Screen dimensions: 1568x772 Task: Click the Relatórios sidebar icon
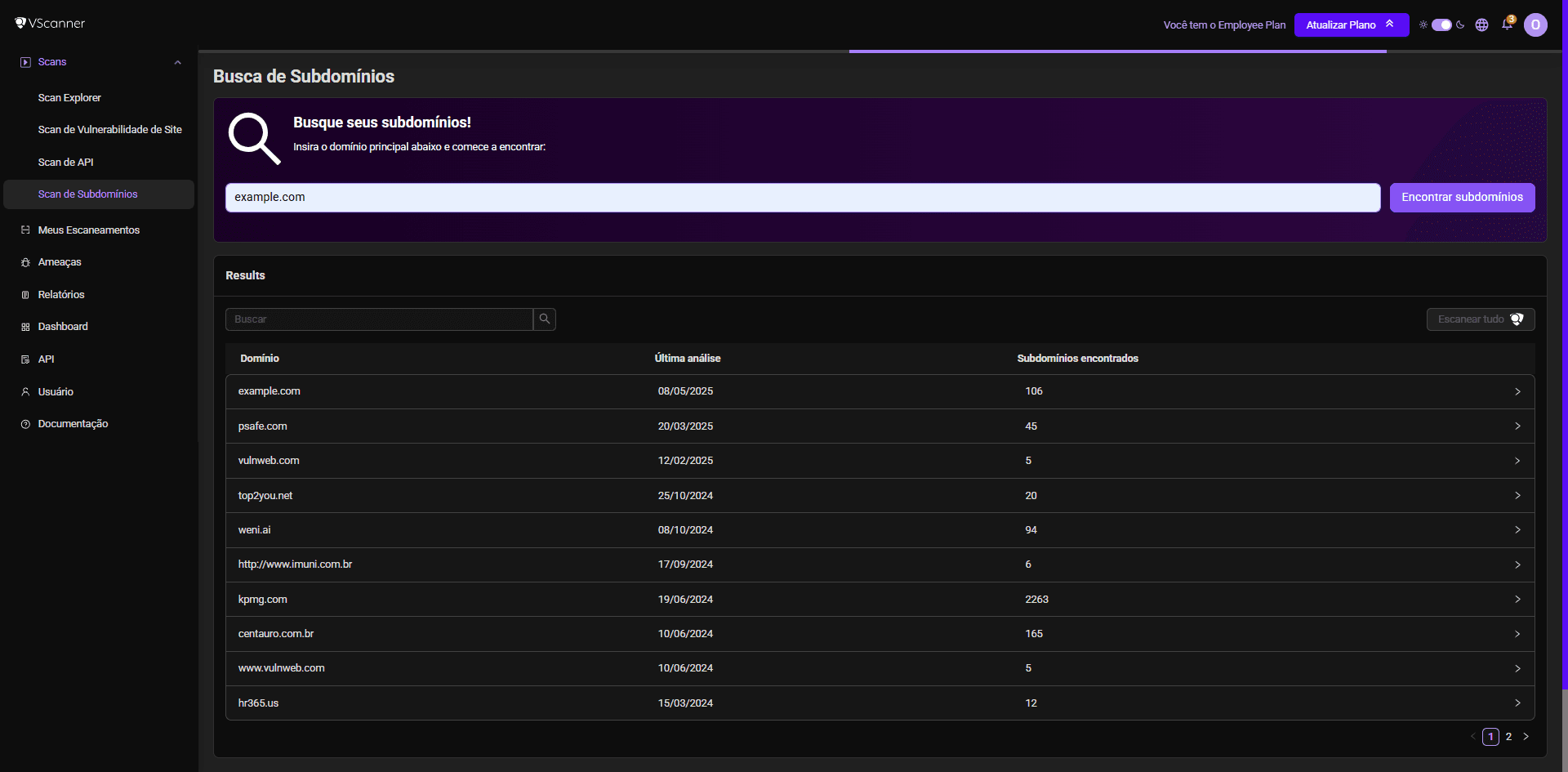(25, 295)
